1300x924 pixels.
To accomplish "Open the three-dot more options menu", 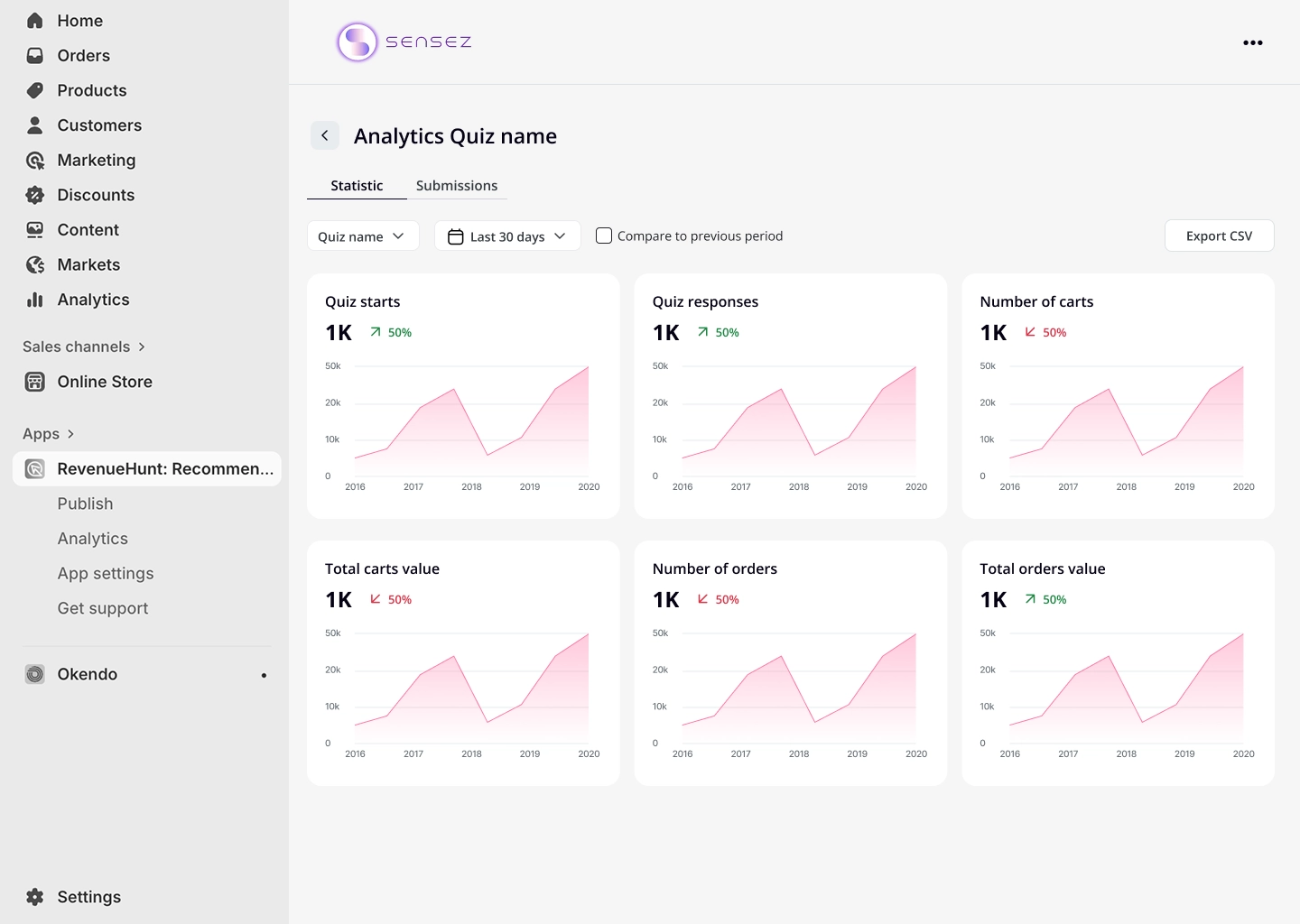I will (x=1253, y=42).
